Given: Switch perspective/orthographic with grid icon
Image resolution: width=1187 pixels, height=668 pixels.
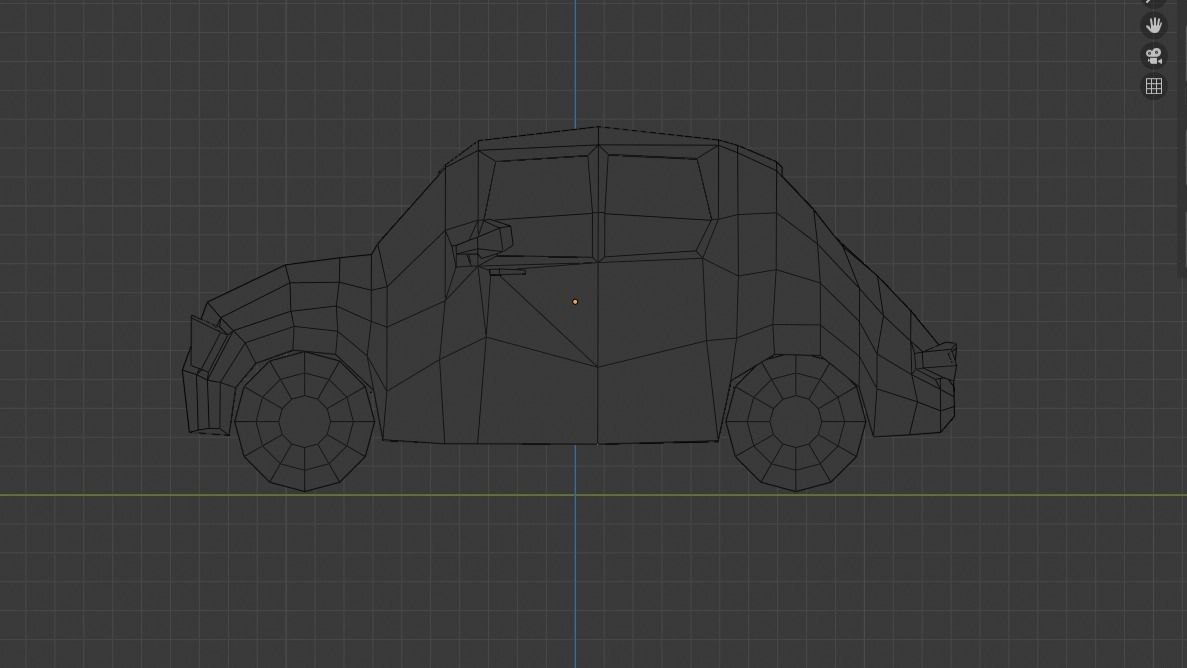Looking at the screenshot, I should [1154, 86].
